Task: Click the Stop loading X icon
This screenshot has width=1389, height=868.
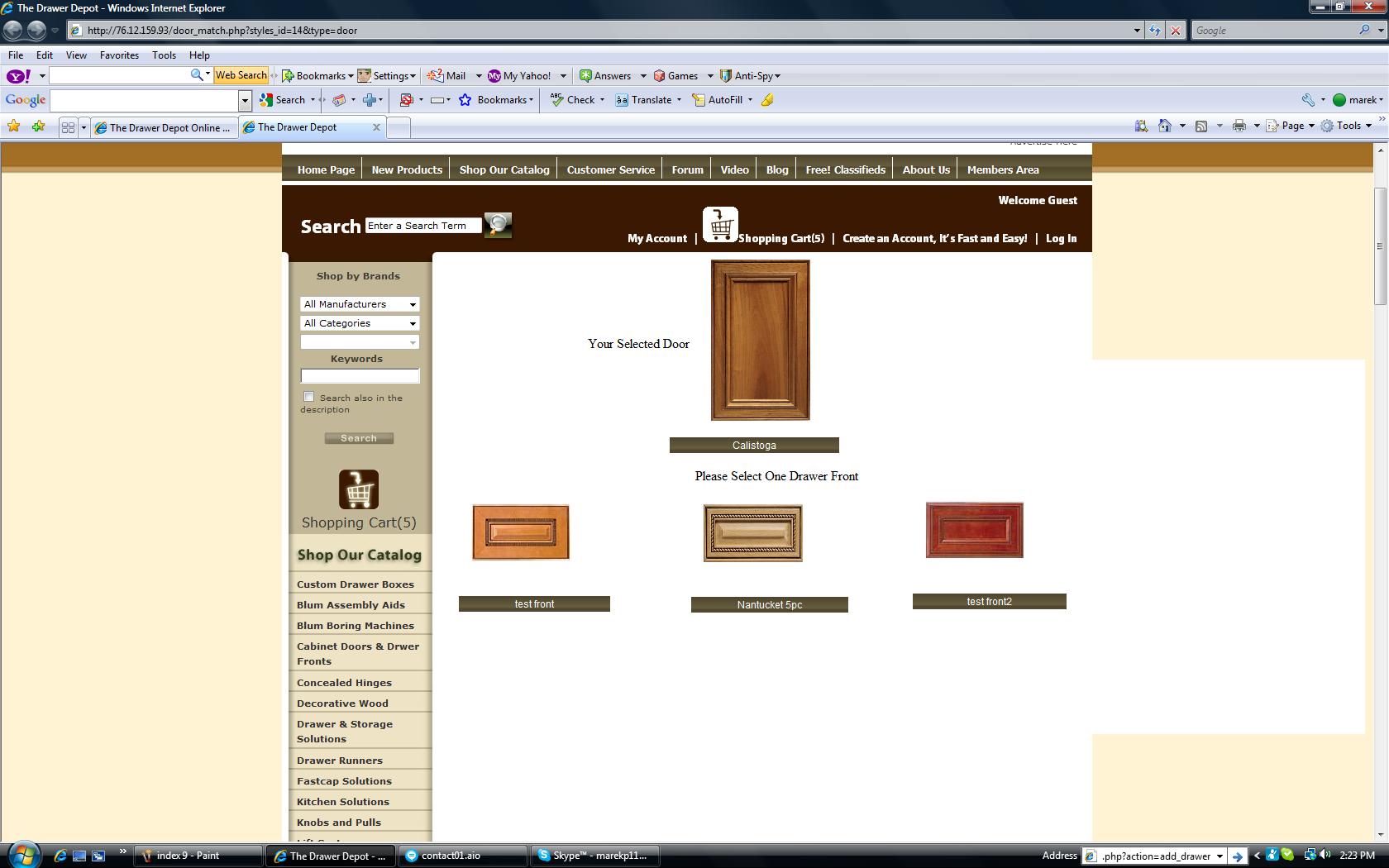Action: pyautogui.click(x=1176, y=31)
